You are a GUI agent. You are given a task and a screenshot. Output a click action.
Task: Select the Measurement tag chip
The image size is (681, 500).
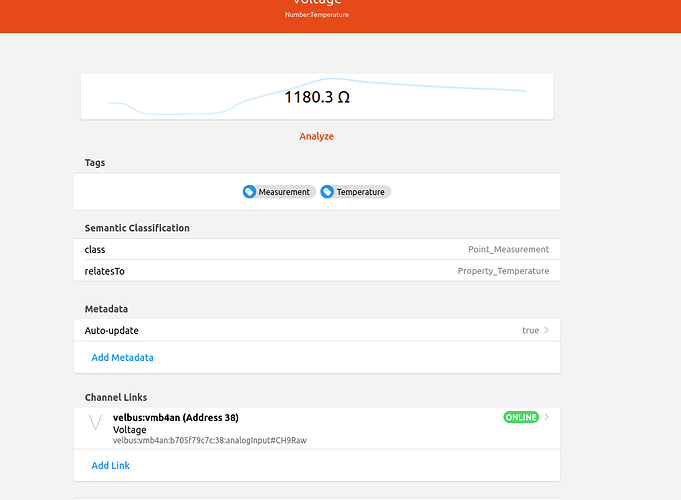[x=279, y=192]
